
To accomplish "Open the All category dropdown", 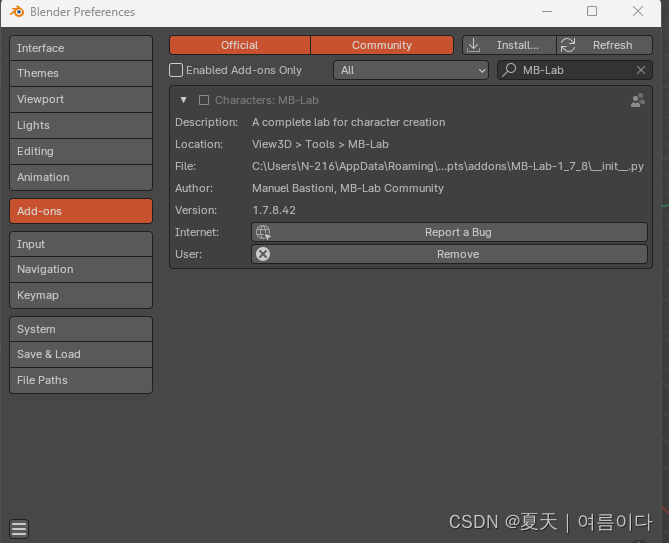I will pyautogui.click(x=411, y=70).
